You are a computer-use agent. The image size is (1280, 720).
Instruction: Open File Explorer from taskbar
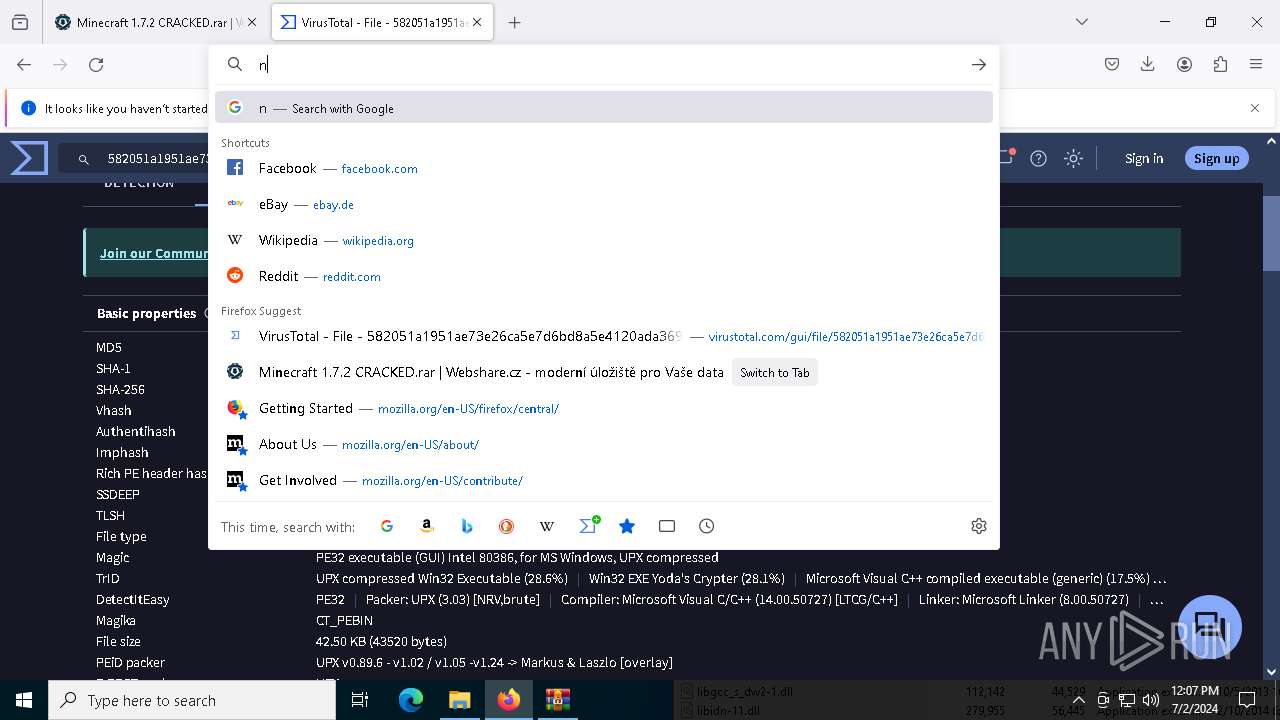459,700
